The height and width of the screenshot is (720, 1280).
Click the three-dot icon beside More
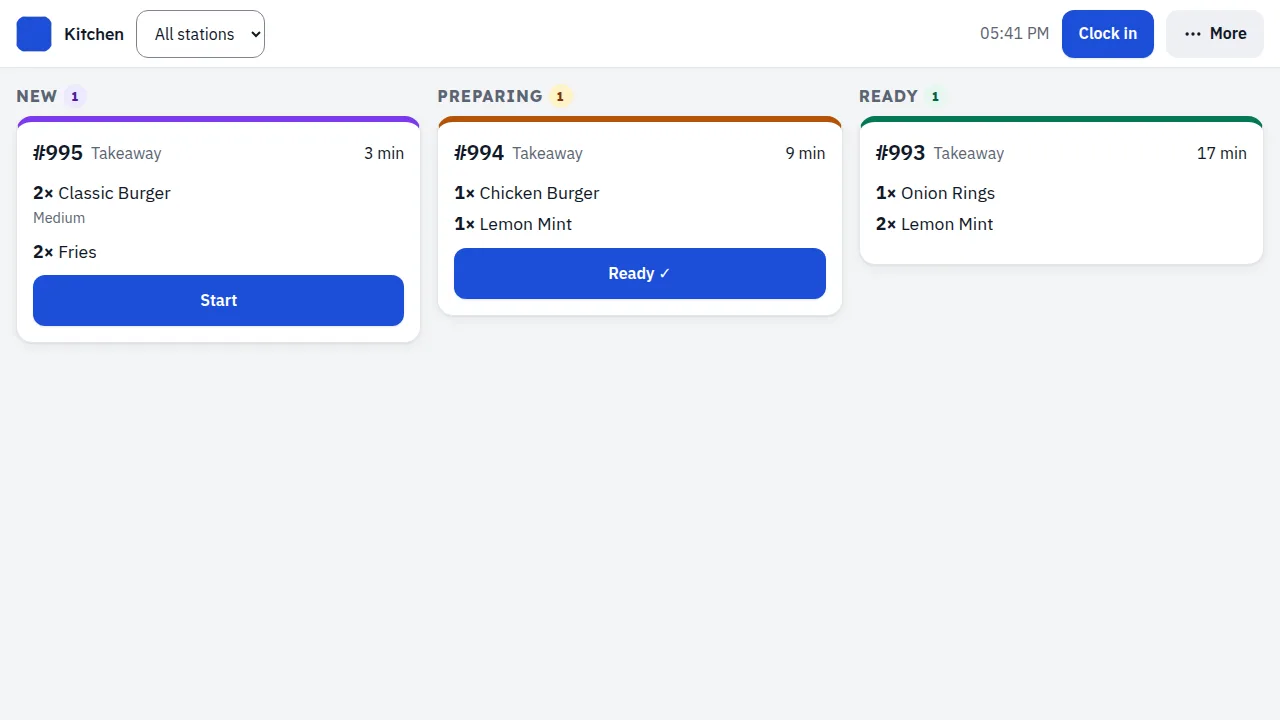coord(1192,34)
